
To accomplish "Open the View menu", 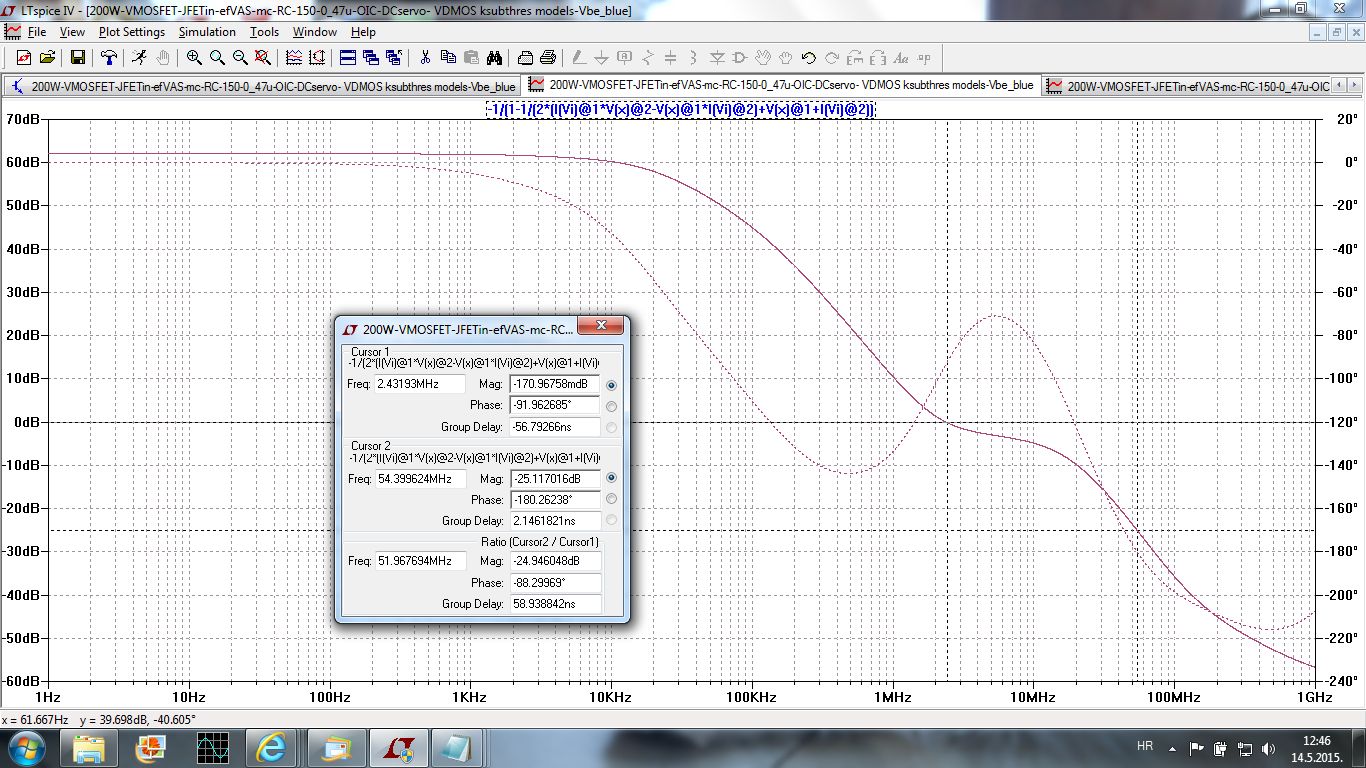I will 72,32.
